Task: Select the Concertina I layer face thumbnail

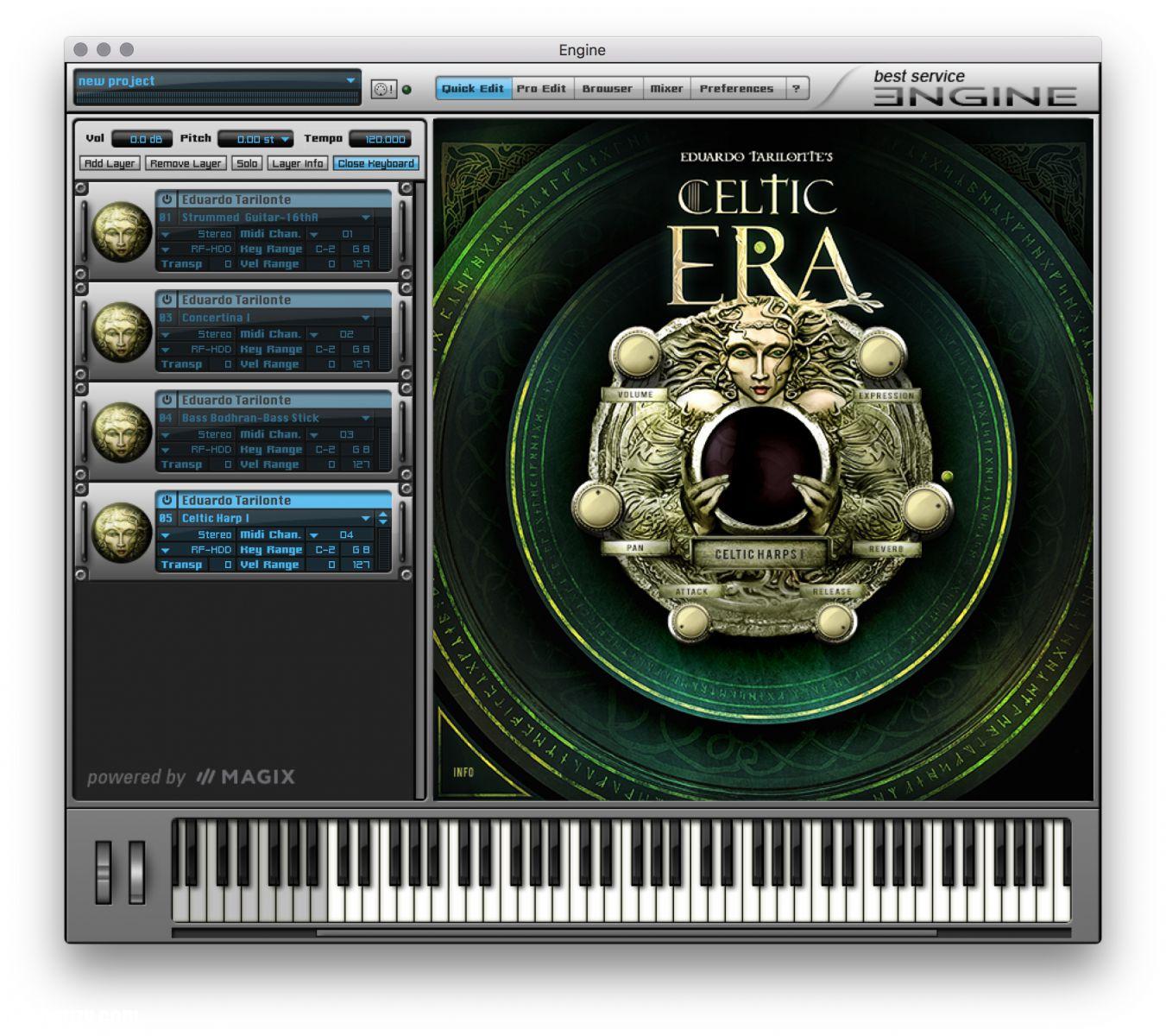Action: pos(121,332)
